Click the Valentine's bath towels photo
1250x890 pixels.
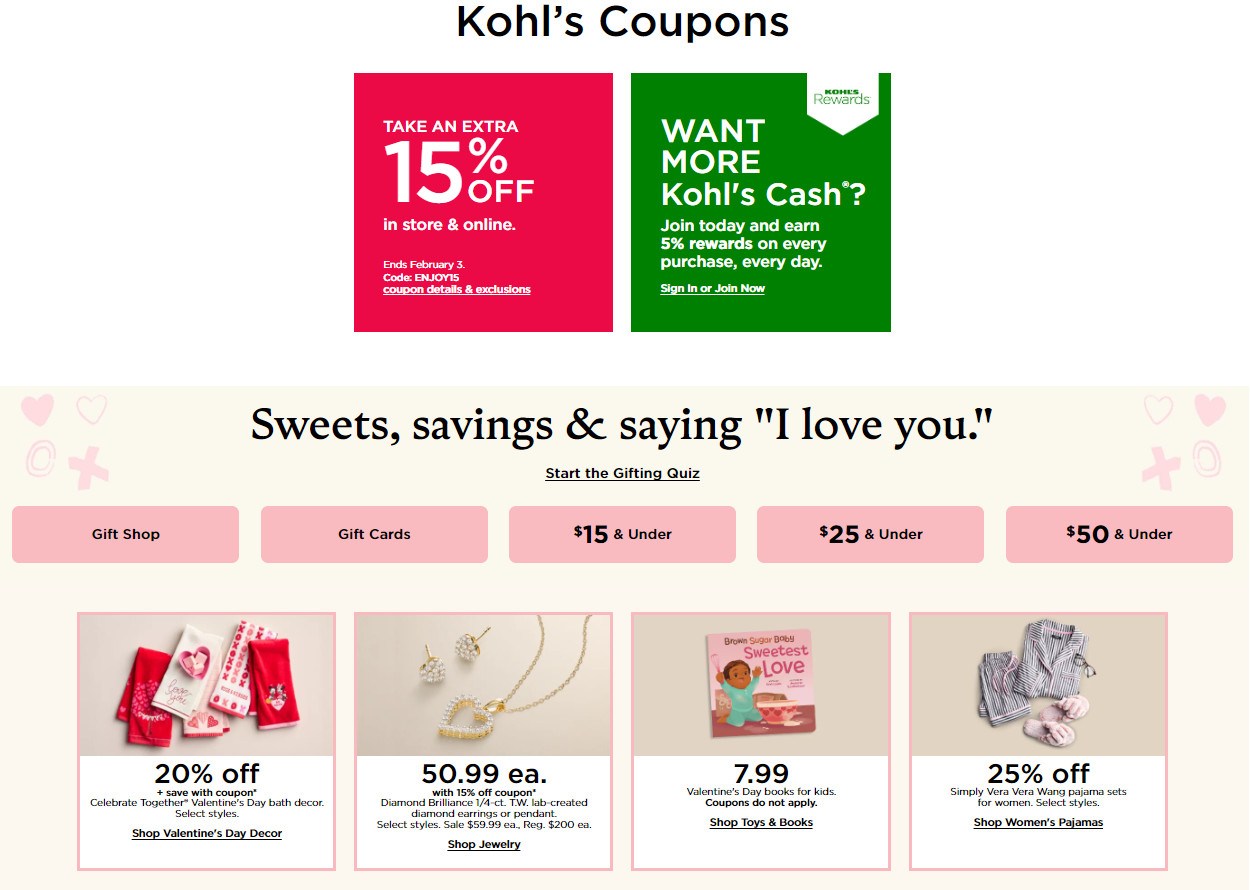click(x=206, y=682)
